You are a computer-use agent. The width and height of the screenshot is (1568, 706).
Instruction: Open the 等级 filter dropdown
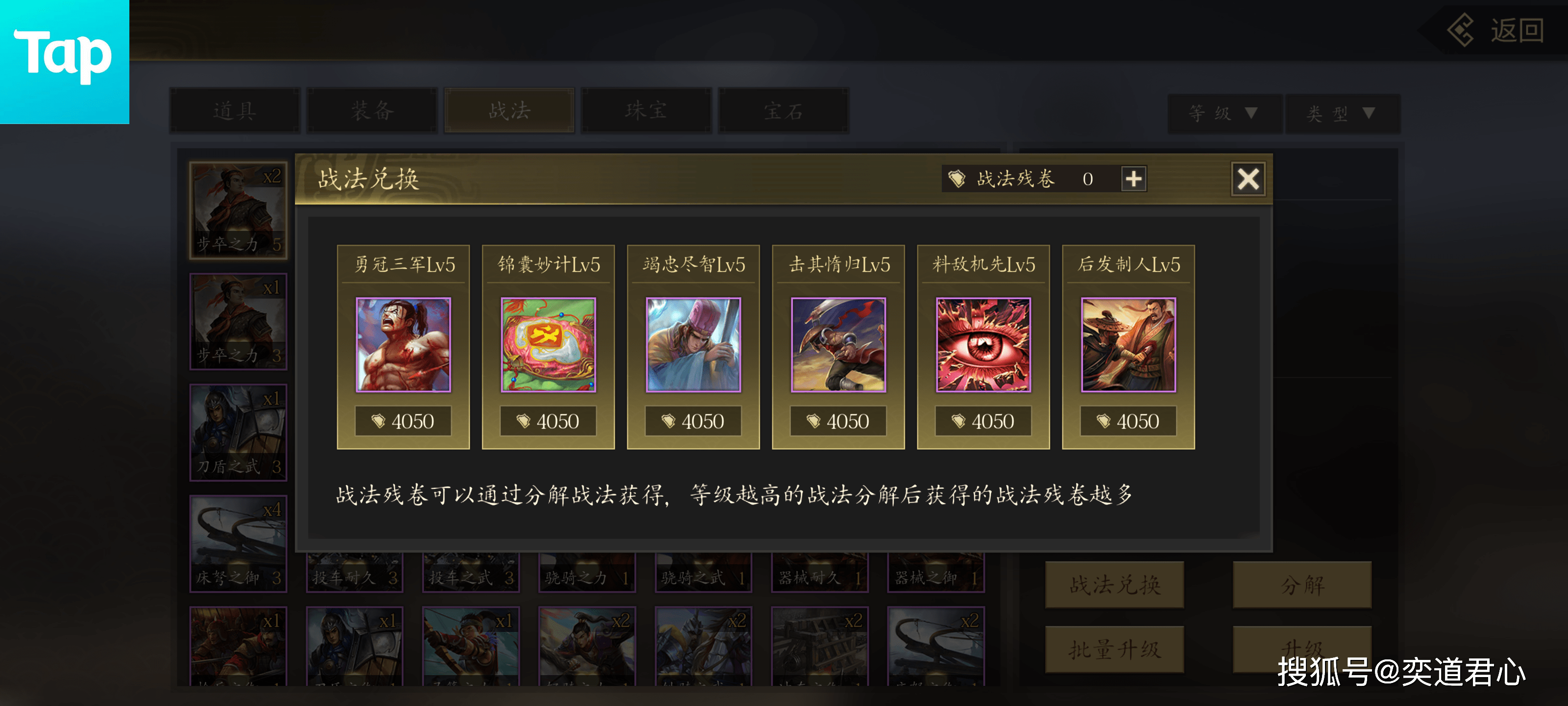point(1224,113)
